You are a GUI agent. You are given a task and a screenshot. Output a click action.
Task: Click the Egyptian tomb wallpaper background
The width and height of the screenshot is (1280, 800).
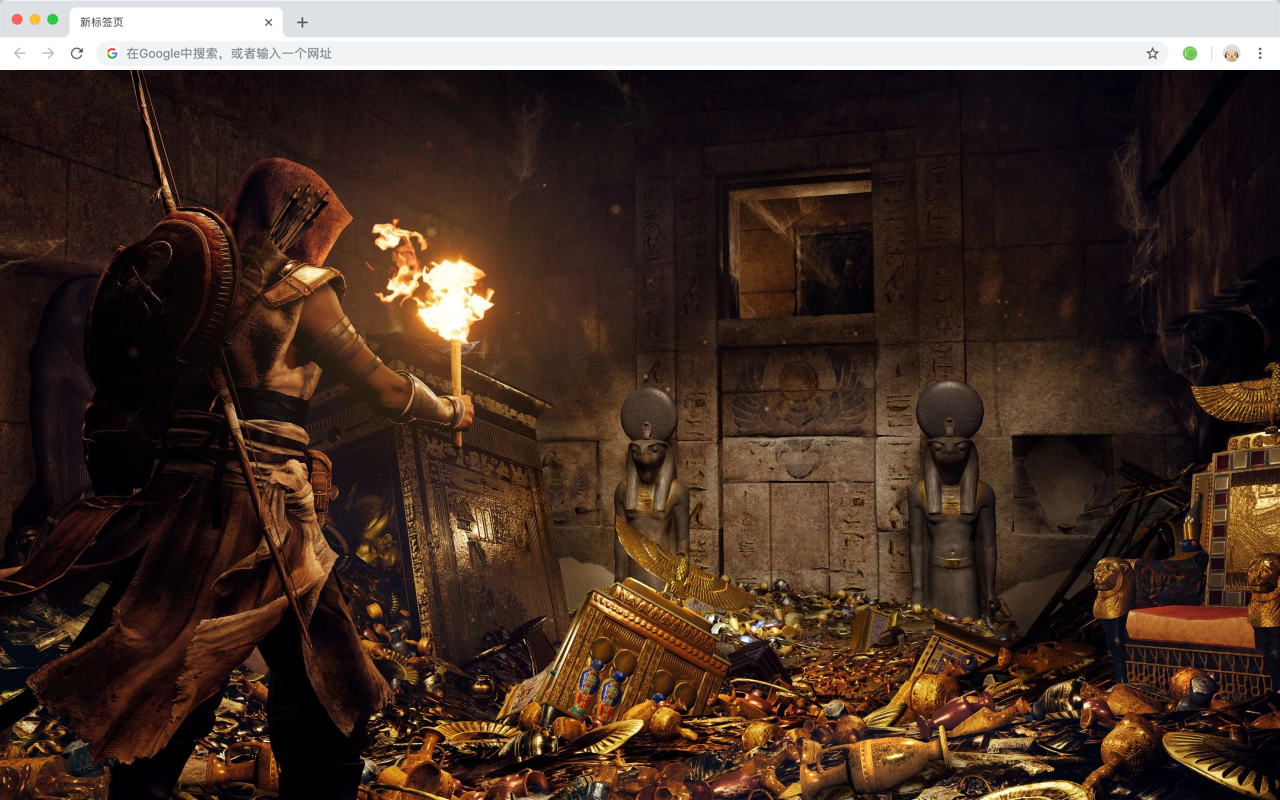tap(640, 435)
